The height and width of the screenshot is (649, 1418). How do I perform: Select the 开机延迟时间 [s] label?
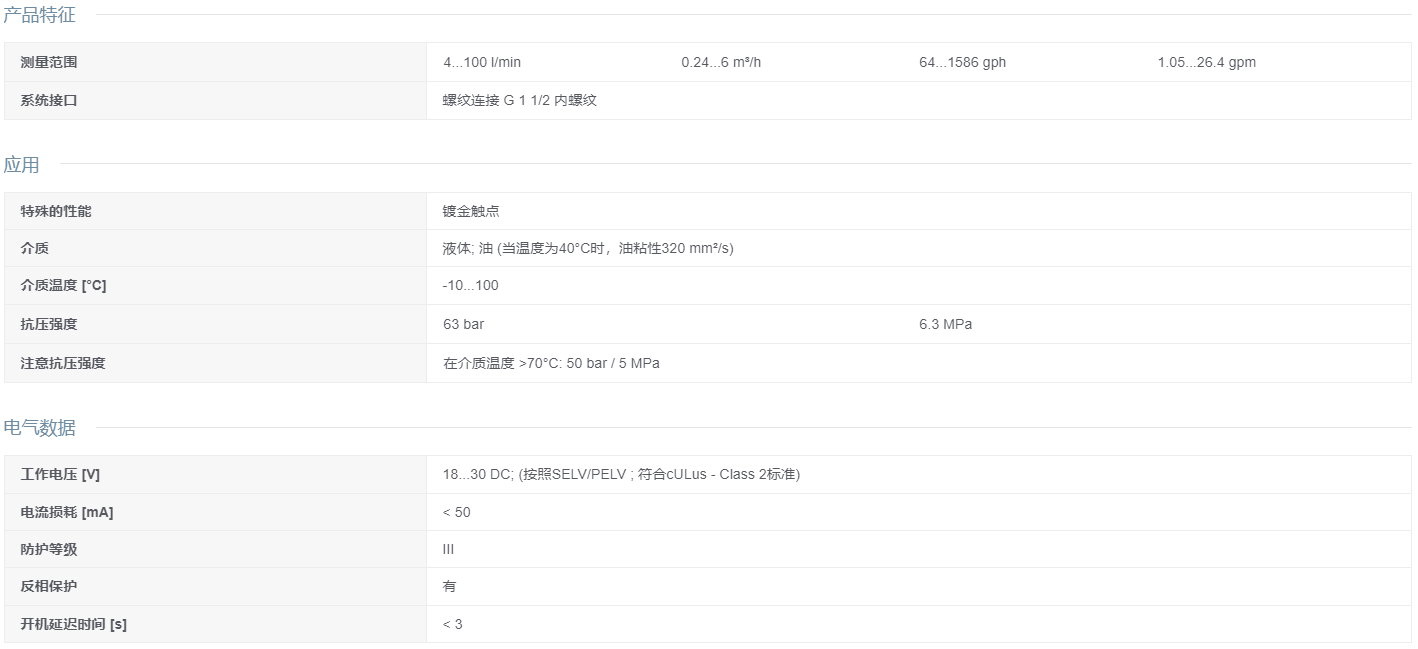tap(74, 624)
